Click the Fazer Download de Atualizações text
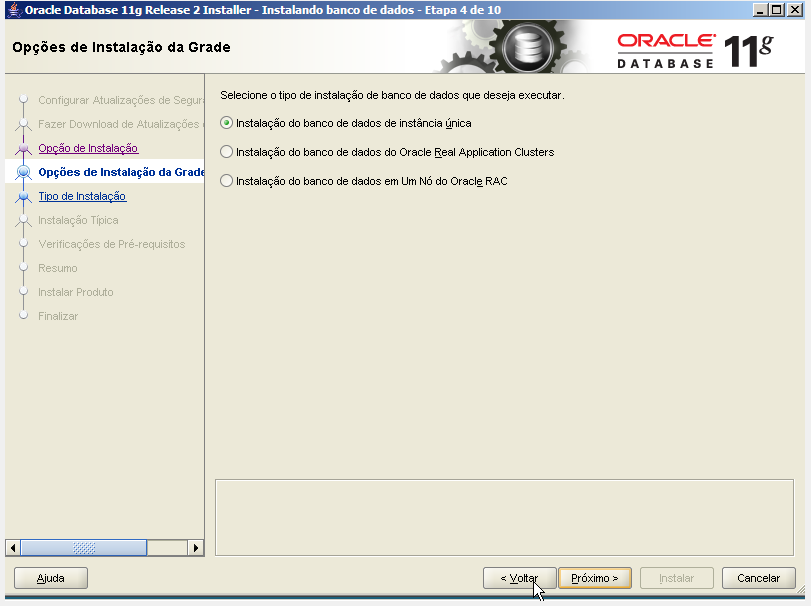 pos(121,124)
